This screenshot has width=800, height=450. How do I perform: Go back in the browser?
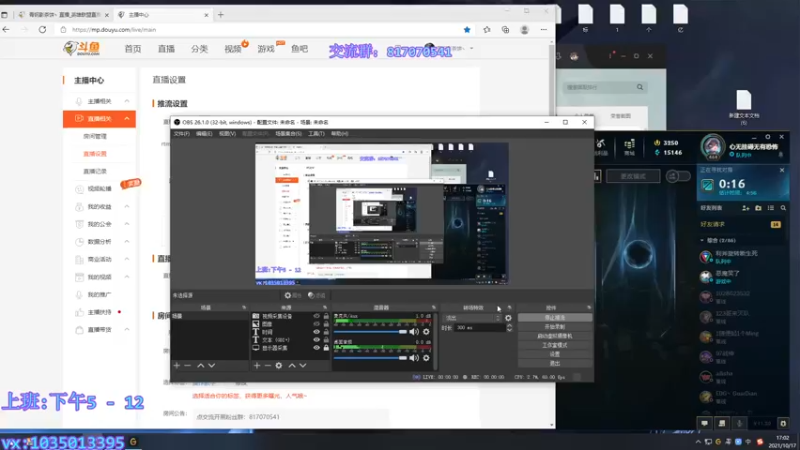pyautogui.click(x=6, y=30)
